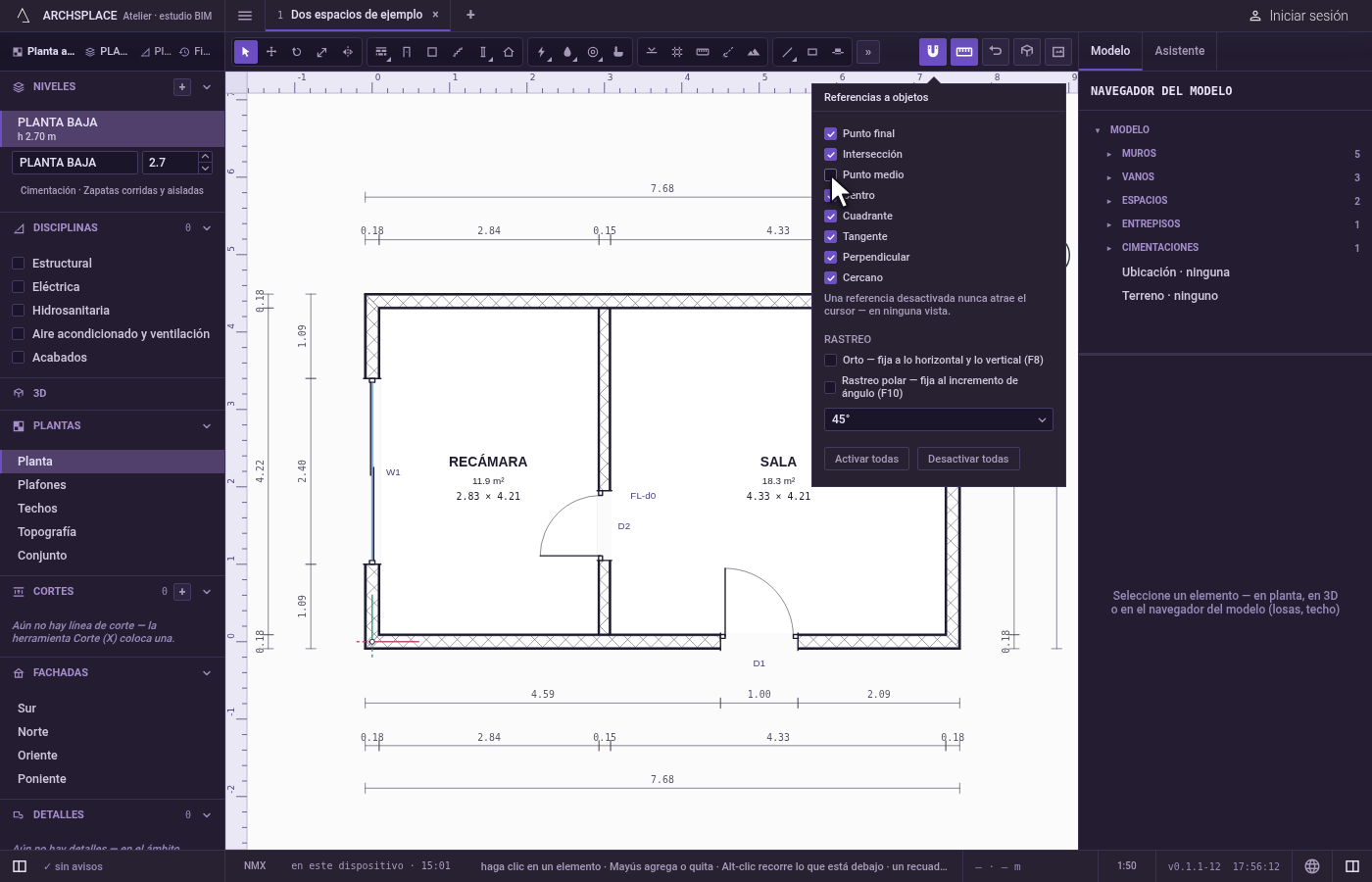The height and width of the screenshot is (882, 1372).
Task: Check the Estructural discipline box
Action: coord(18,263)
